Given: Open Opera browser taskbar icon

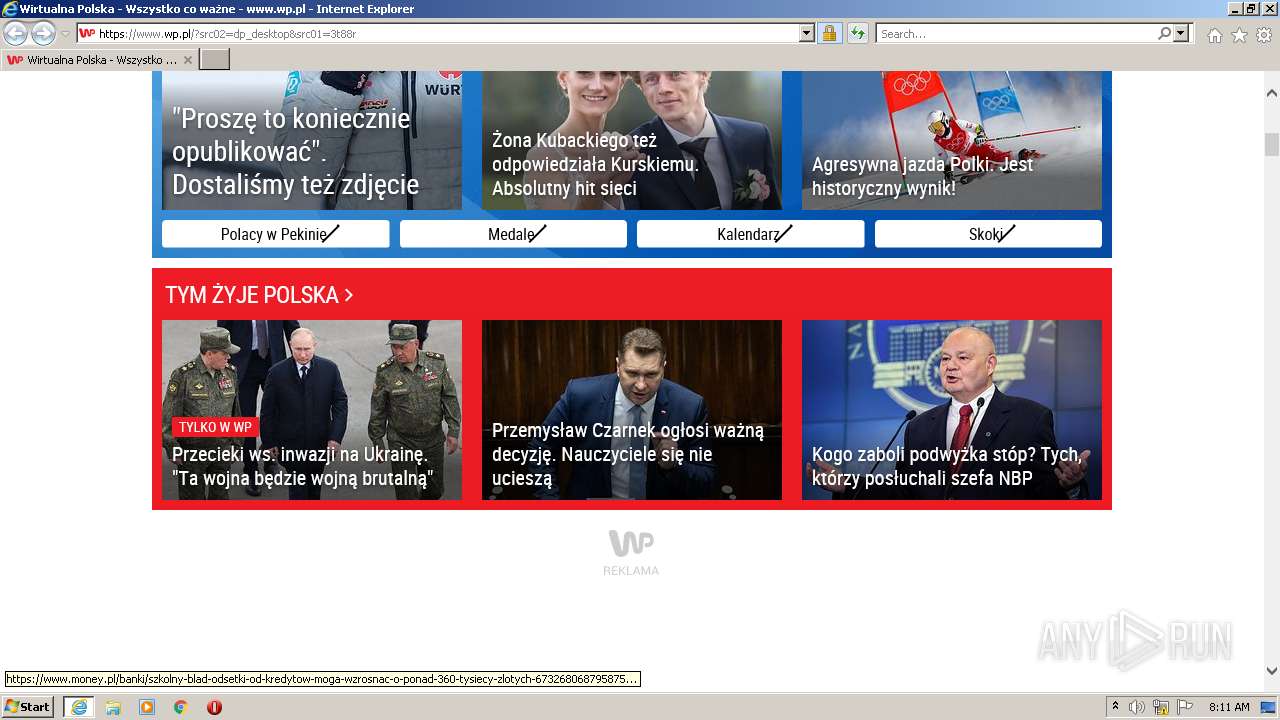Looking at the screenshot, I should 214,707.
